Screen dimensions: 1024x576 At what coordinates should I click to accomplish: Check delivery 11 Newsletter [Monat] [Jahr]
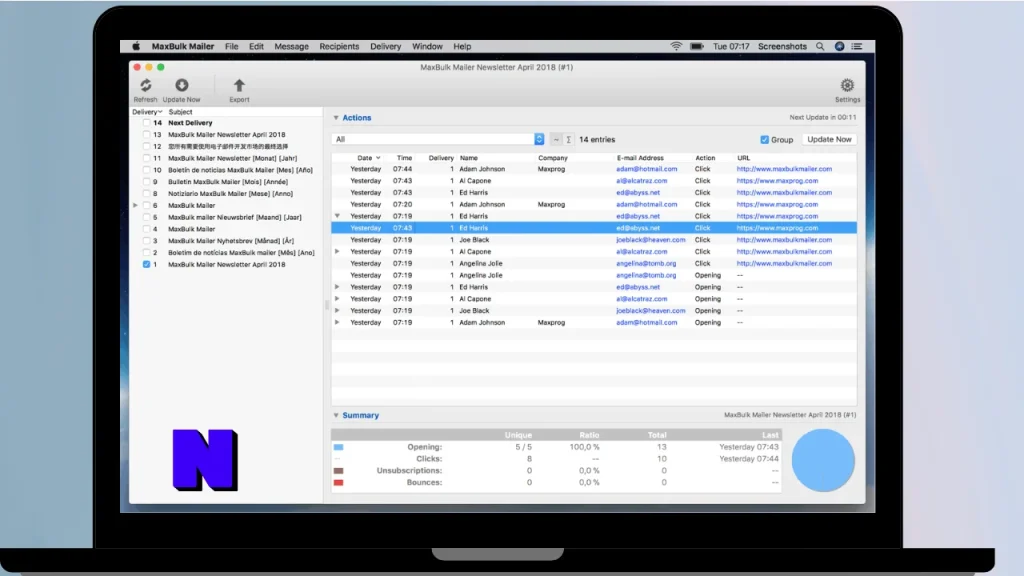[x=146, y=158]
